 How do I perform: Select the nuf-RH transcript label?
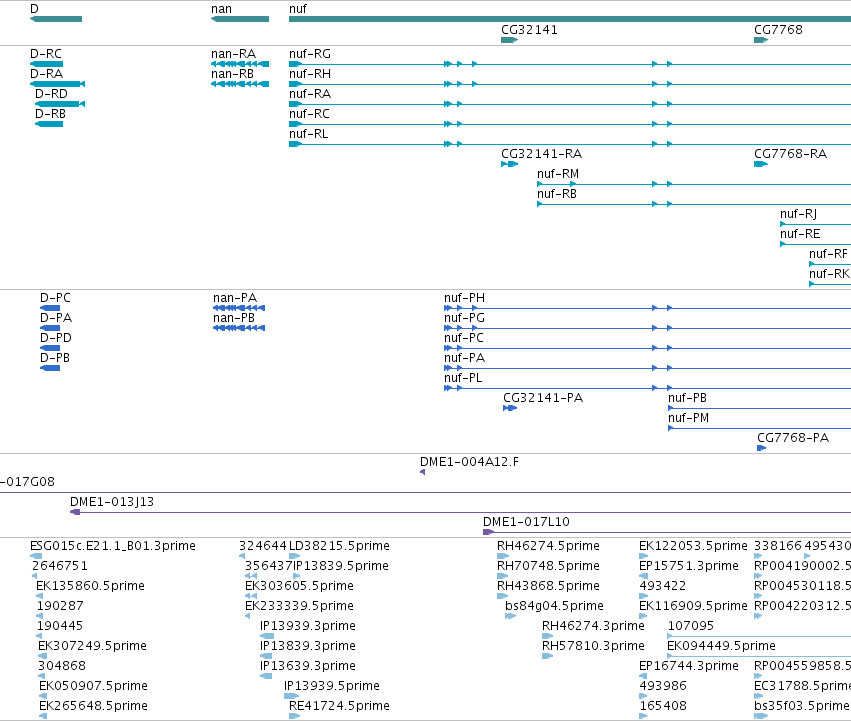click(x=310, y=74)
